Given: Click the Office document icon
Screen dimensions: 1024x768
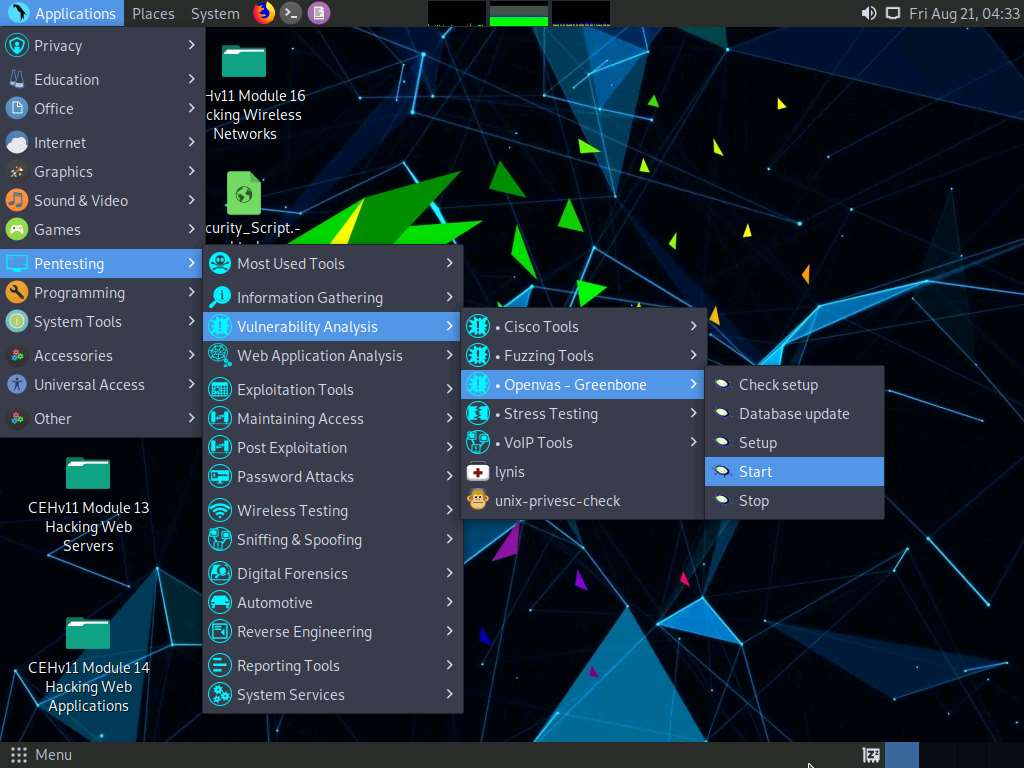Looking at the screenshot, I should (x=17, y=108).
